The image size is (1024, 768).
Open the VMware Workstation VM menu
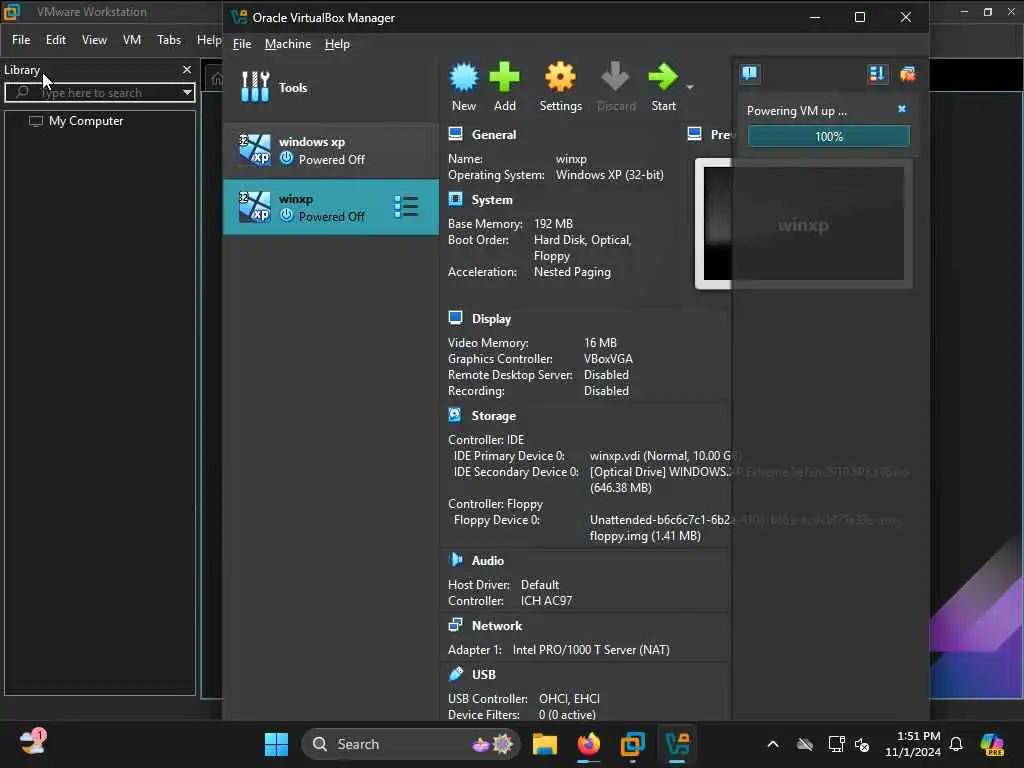[x=132, y=40]
